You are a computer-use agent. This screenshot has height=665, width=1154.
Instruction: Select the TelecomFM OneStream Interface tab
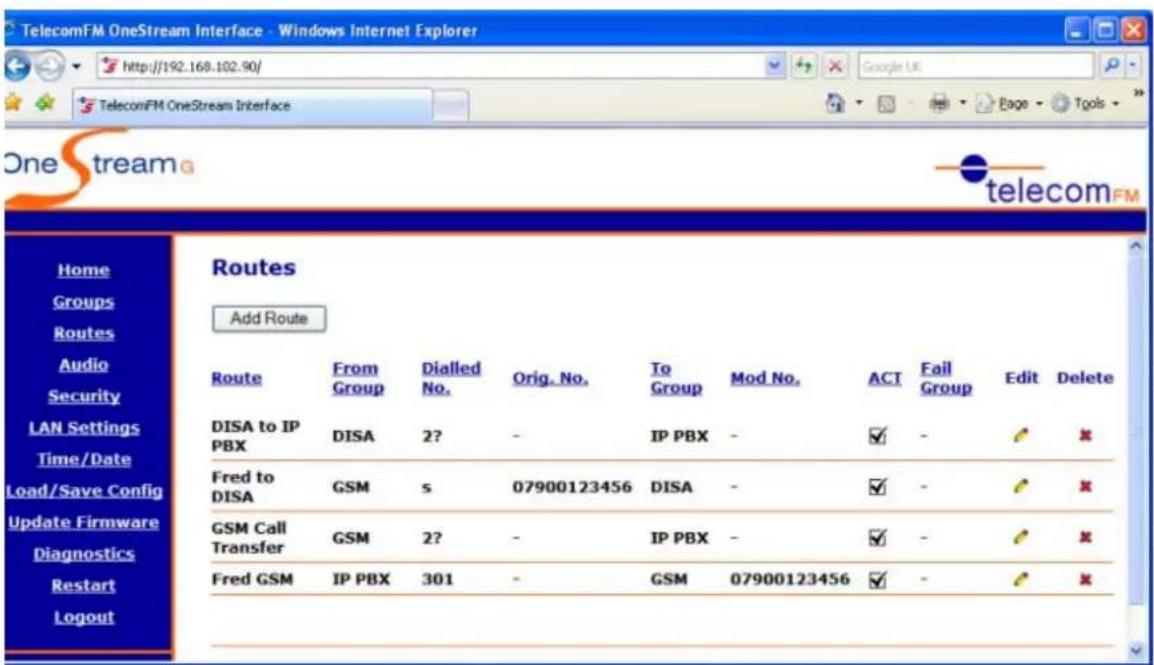tap(252, 105)
